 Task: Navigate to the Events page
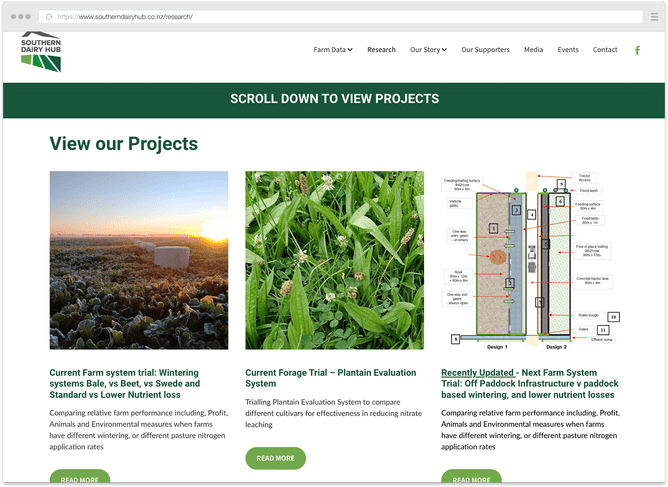coord(568,50)
